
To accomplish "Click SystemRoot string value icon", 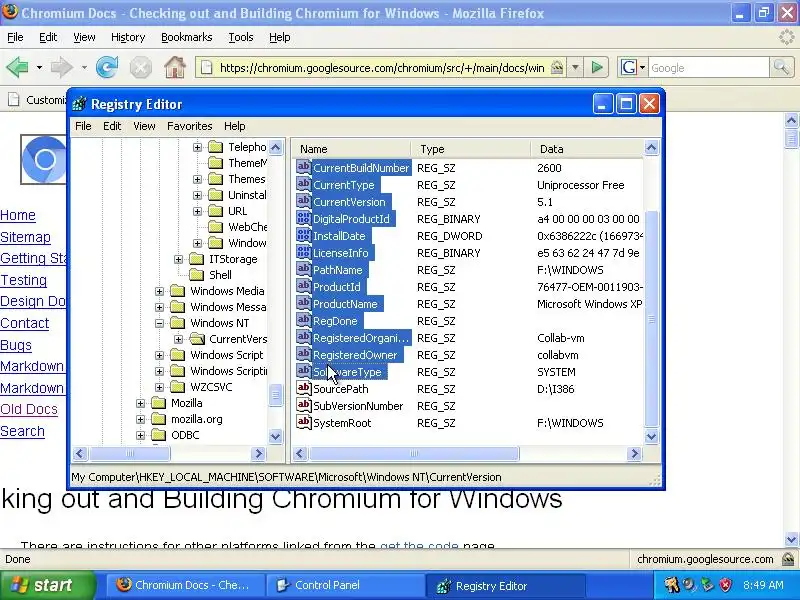I will point(304,422).
